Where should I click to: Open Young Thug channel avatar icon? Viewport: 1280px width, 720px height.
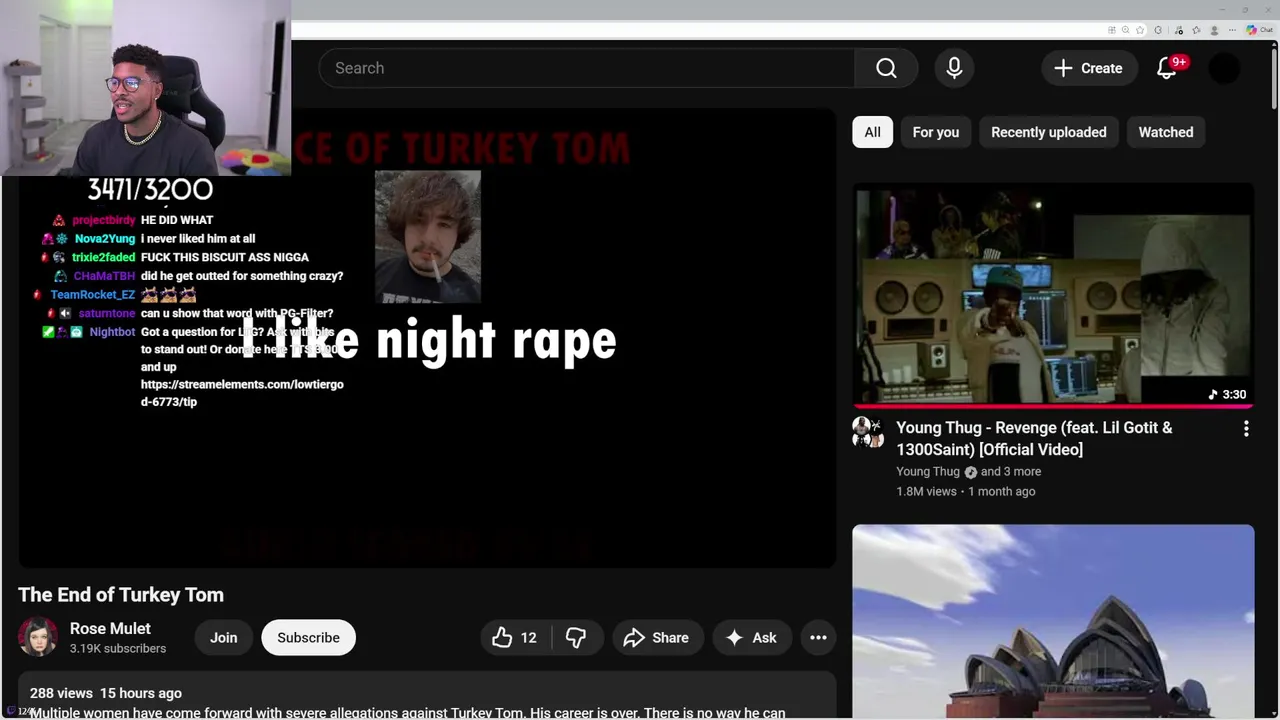pos(868,432)
